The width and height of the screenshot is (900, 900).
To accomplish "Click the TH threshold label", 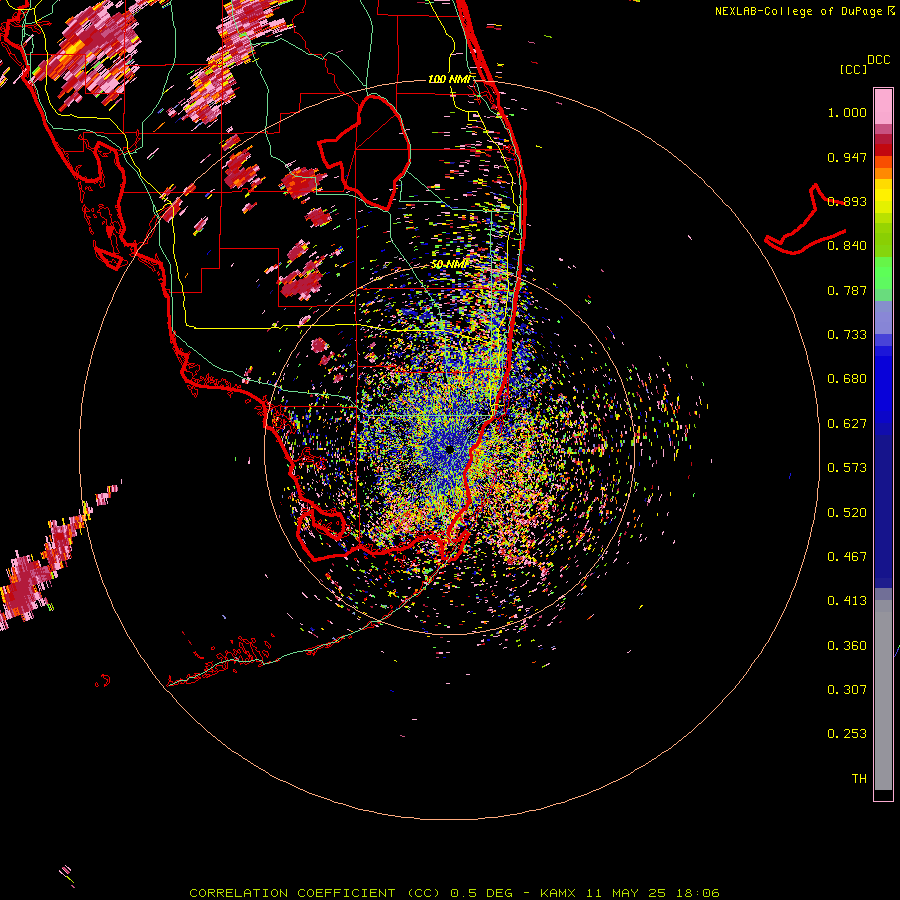I will 859,779.
